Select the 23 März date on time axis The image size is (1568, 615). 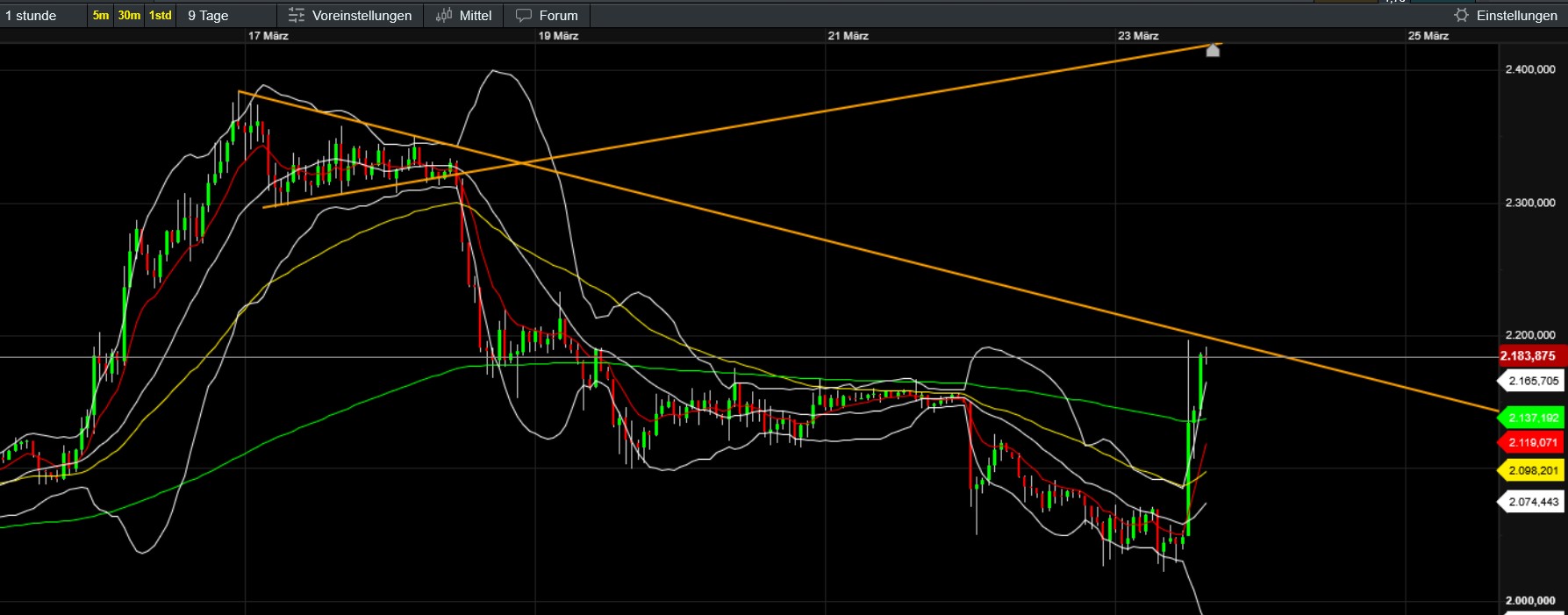click(1138, 36)
